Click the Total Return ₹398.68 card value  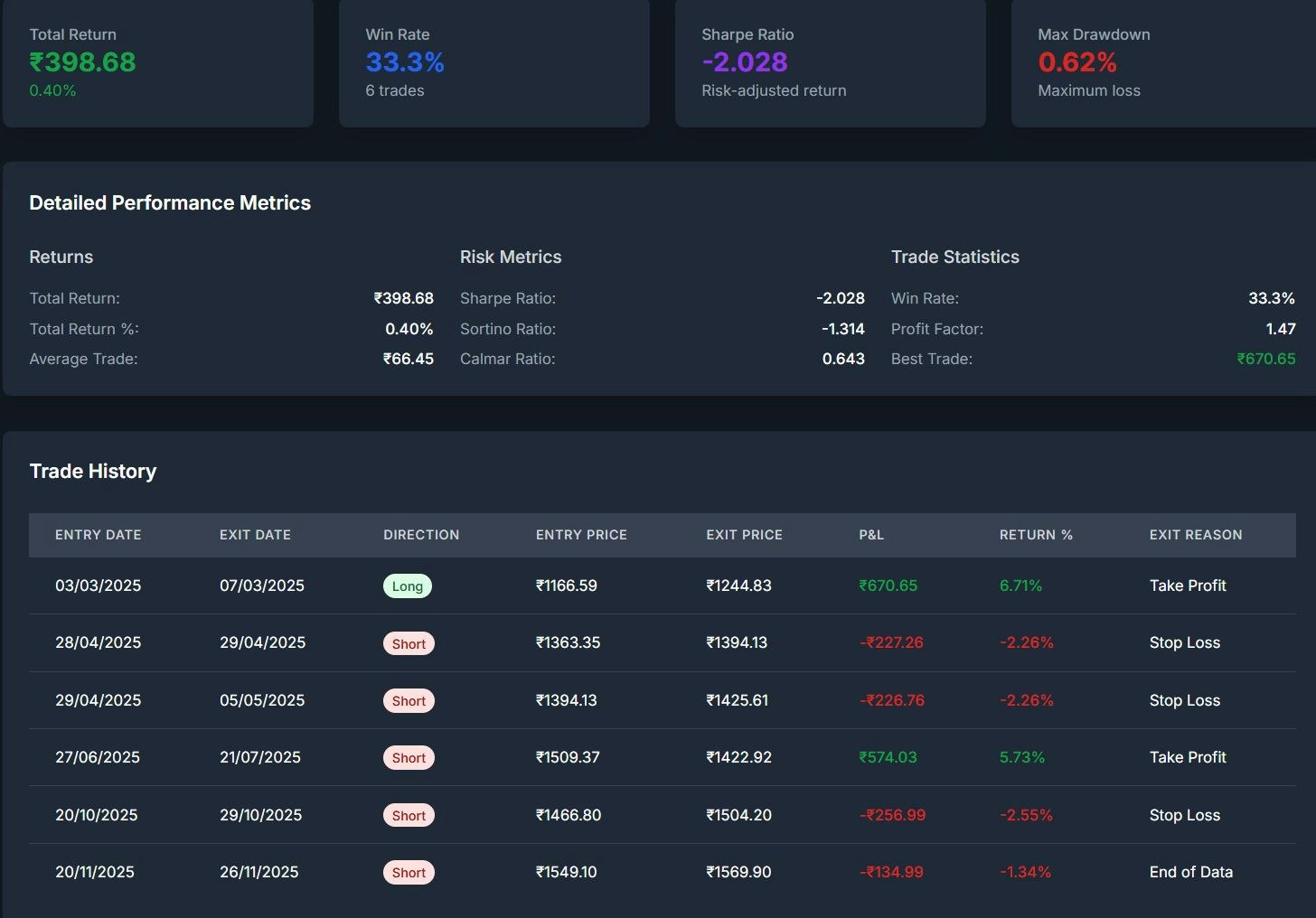(82, 62)
